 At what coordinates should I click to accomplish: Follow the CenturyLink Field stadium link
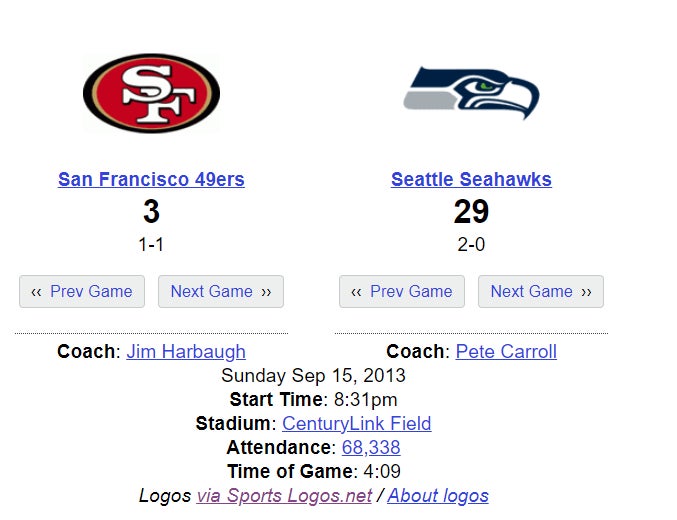356,424
